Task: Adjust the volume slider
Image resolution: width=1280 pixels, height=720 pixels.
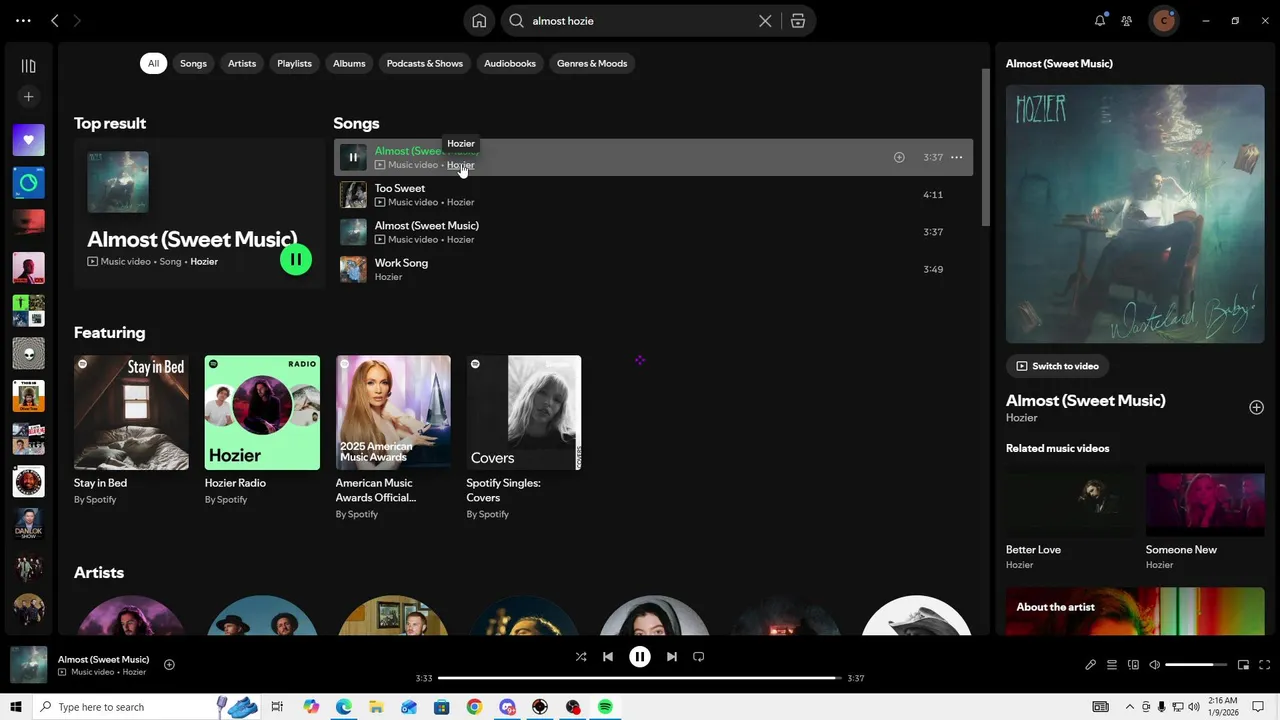Action: click(x=1196, y=665)
